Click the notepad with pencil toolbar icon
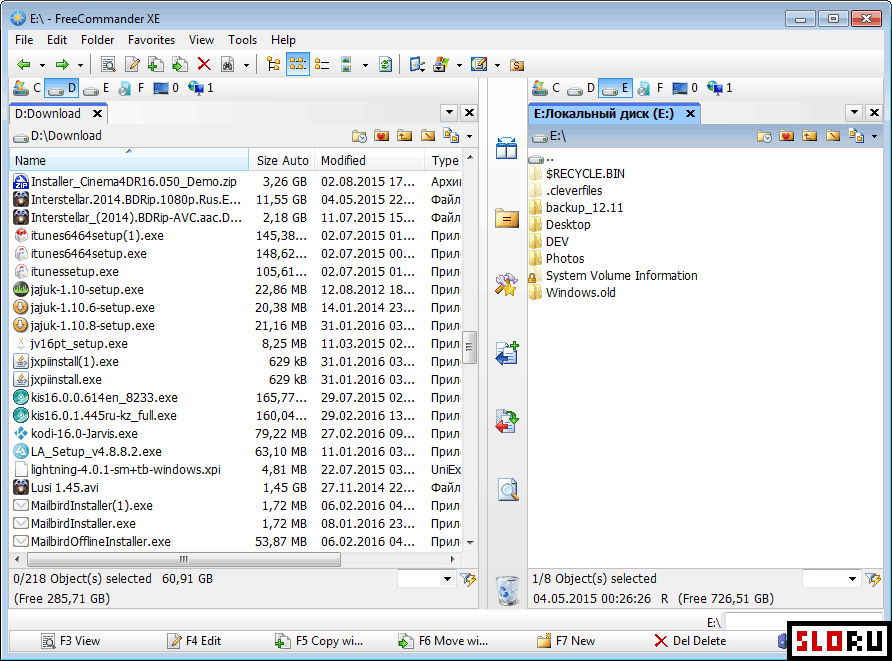The image size is (892, 661). (x=479, y=65)
